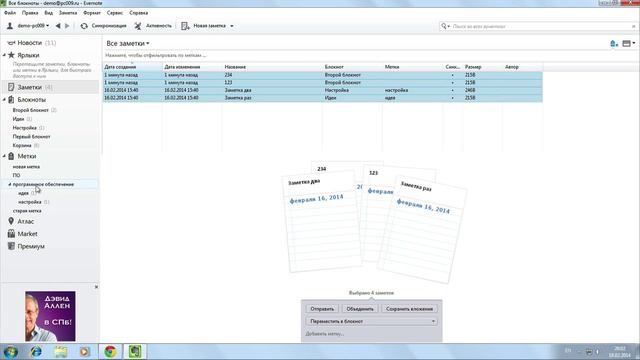Sort by Размер column header
Screen dimensions: 640x360
pyautogui.click(x=473, y=67)
